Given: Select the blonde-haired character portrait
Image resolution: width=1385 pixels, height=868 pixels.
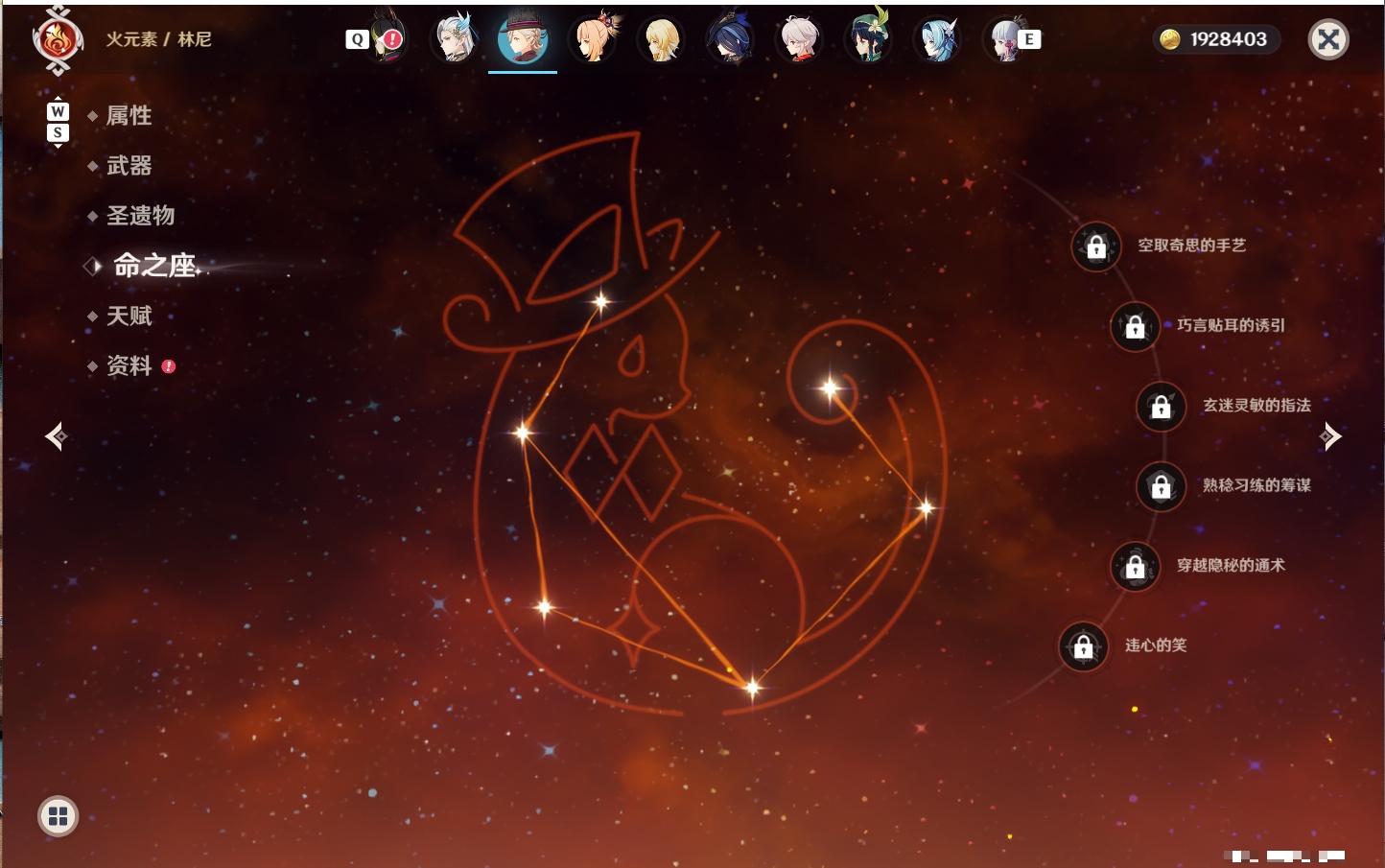Looking at the screenshot, I should point(661,39).
